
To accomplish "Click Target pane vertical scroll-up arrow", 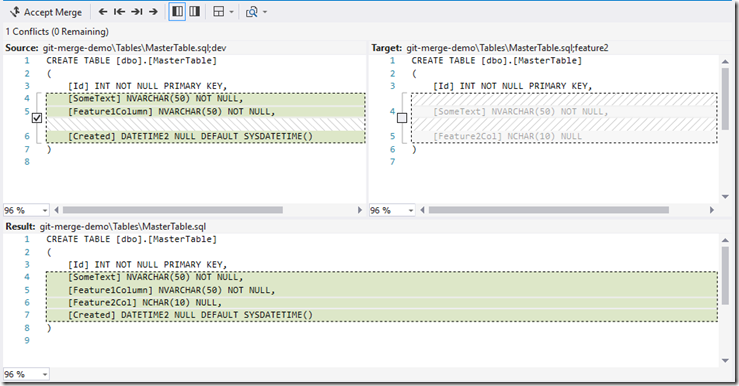I will 725,61.
